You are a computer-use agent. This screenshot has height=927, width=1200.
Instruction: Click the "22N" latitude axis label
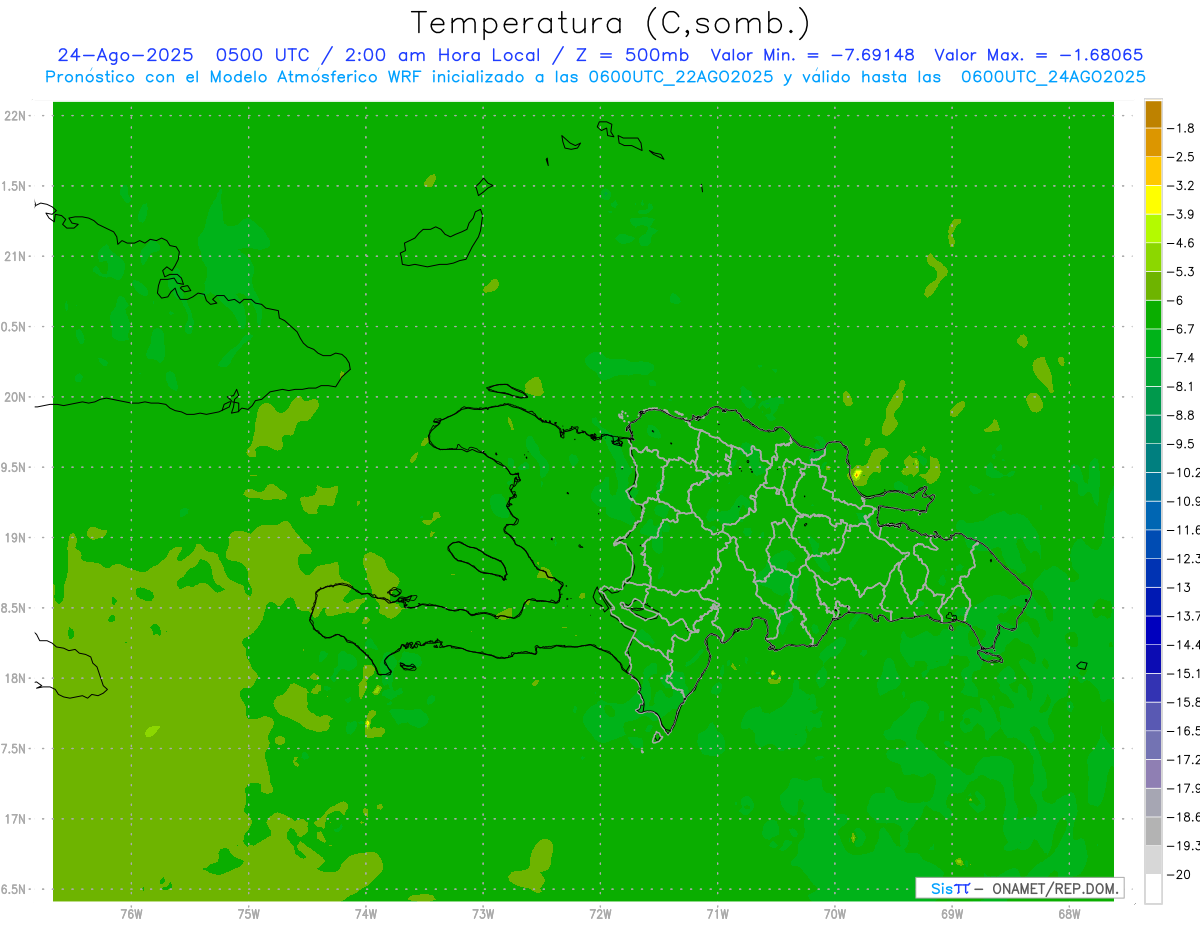pos(17,116)
